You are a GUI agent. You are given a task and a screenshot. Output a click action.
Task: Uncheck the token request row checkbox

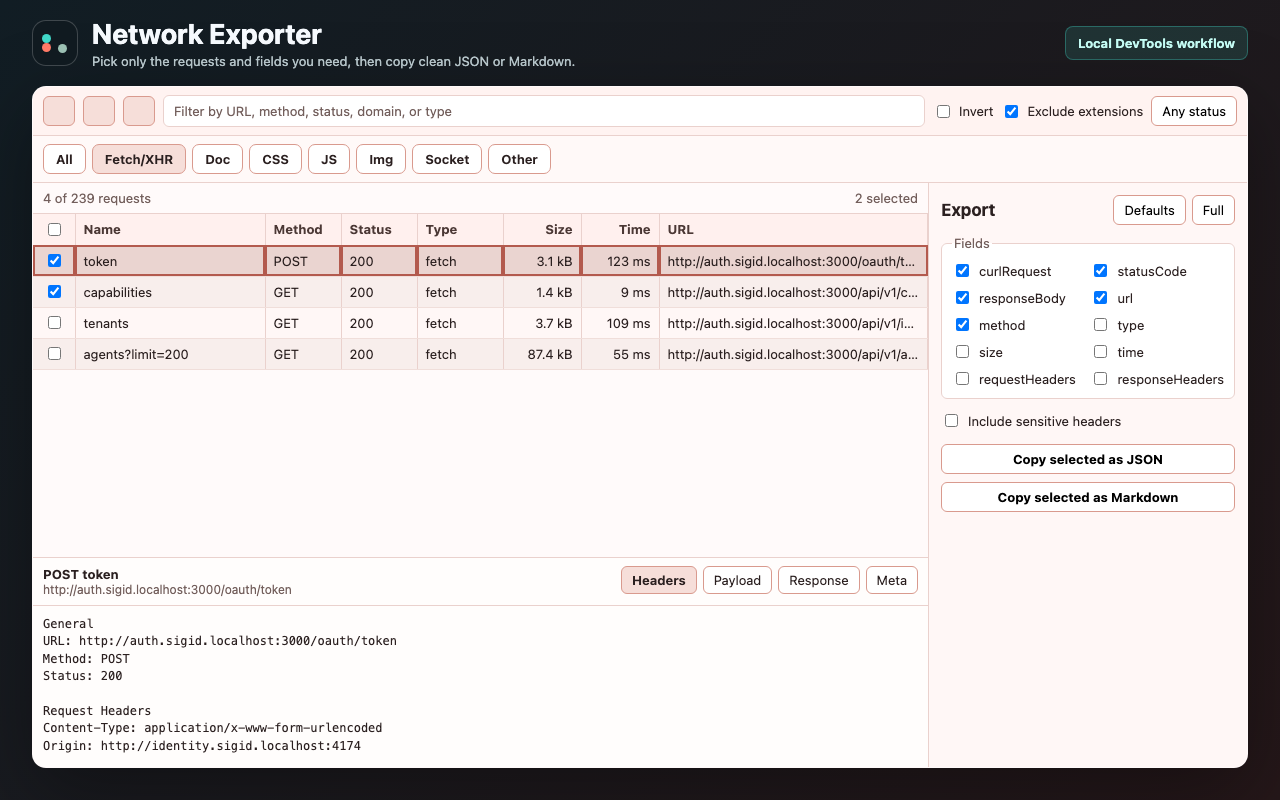[55, 260]
